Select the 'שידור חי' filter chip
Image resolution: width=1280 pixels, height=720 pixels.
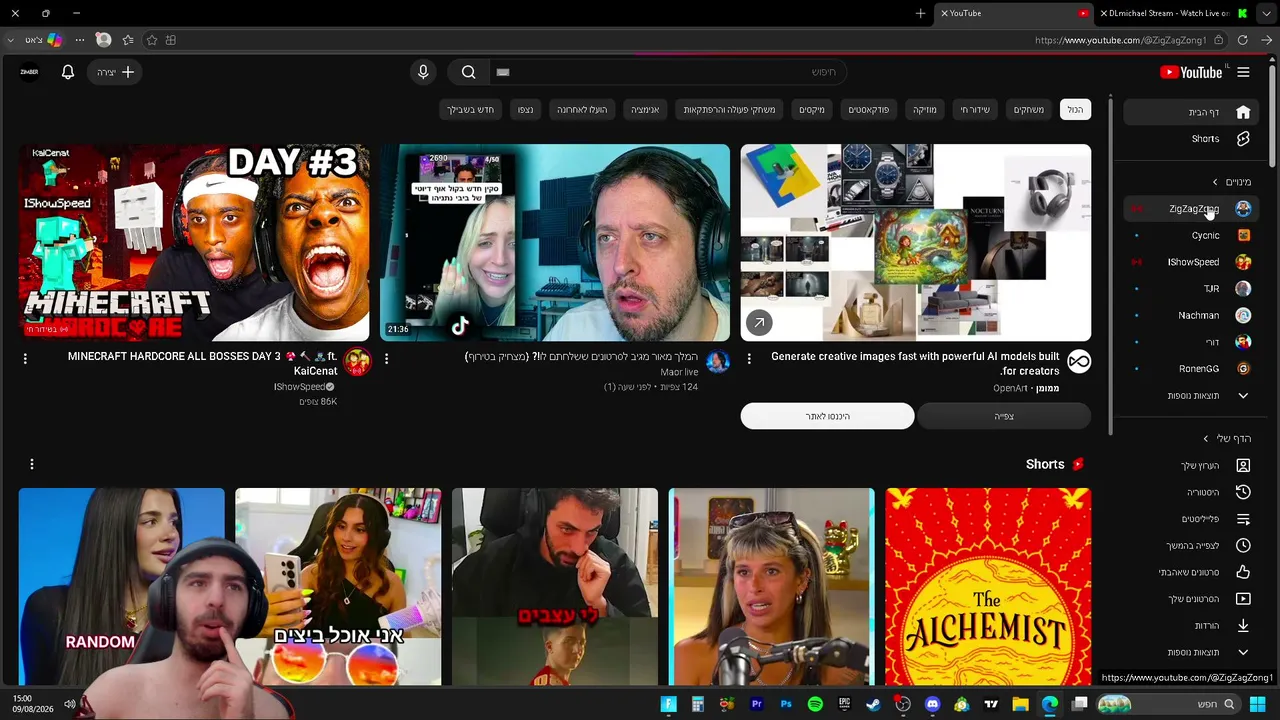[975, 110]
